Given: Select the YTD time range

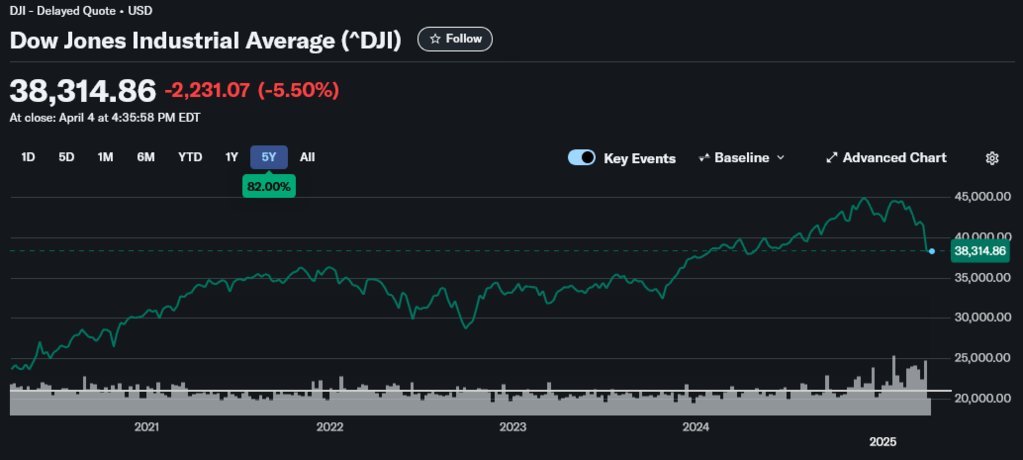Looking at the screenshot, I should pyautogui.click(x=190, y=157).
